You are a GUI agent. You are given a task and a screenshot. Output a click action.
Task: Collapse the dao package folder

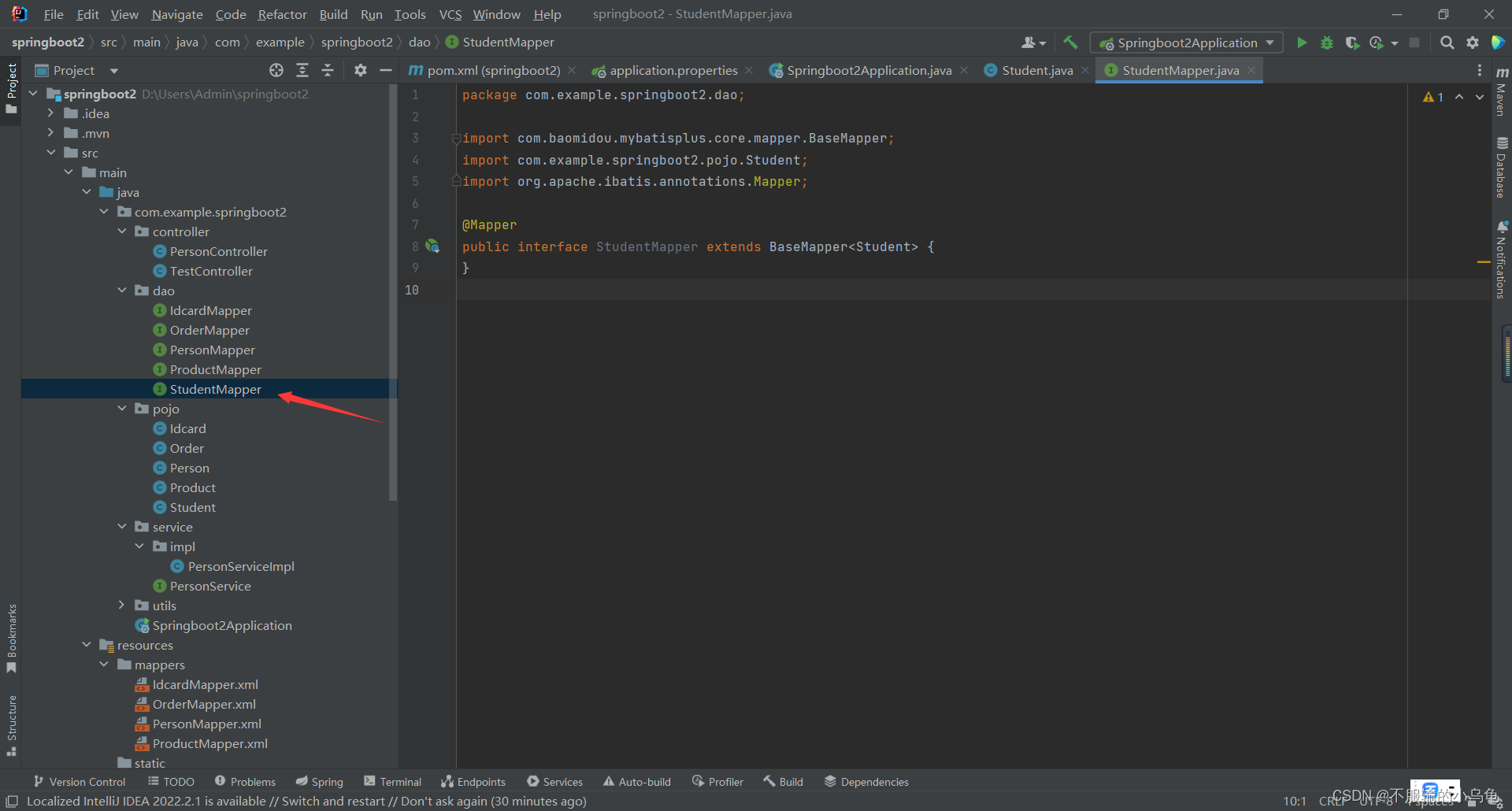[x=122, y=291]
